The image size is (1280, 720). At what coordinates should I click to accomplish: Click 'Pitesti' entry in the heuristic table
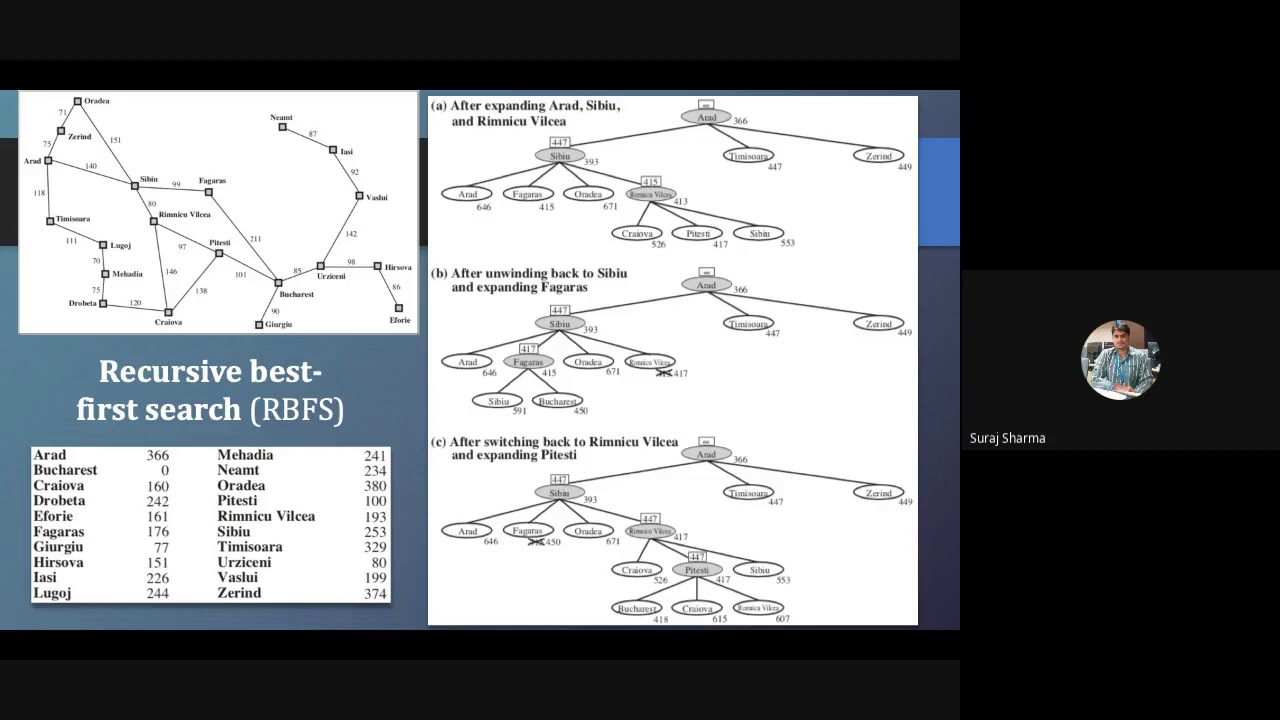(237, 501)
